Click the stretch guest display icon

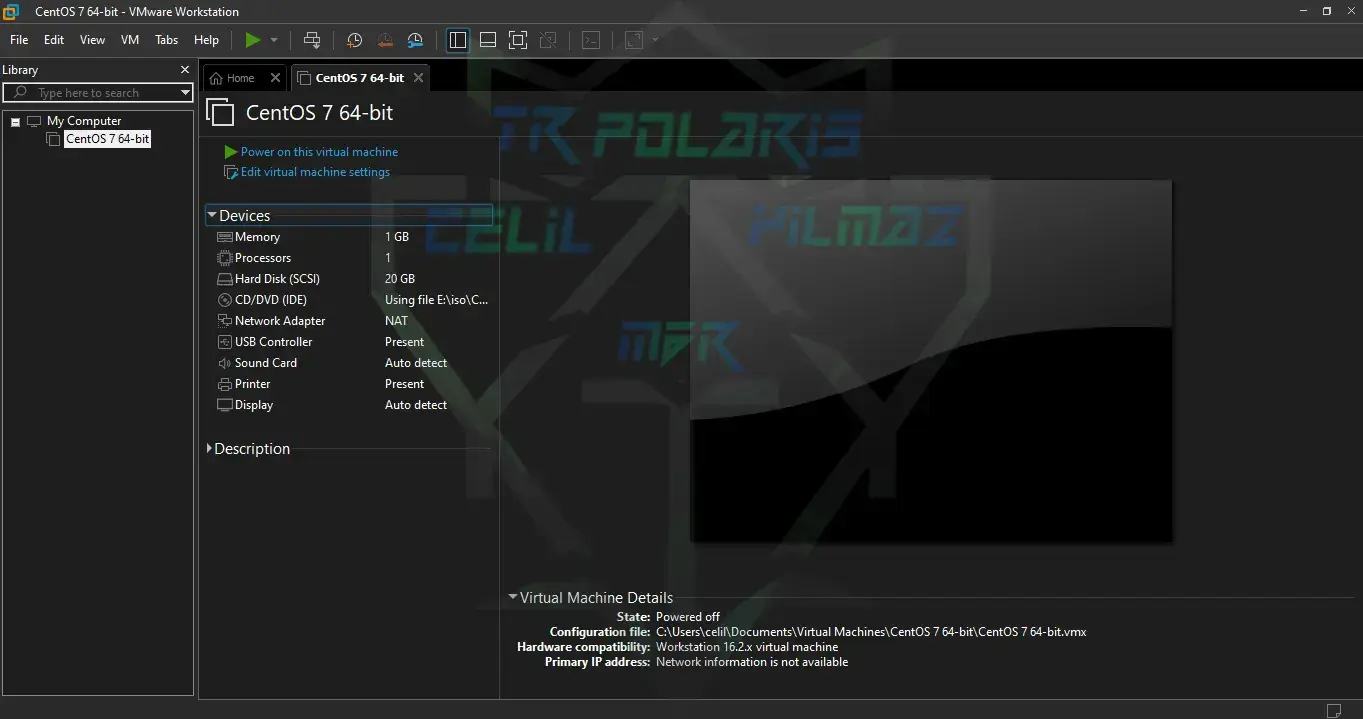tap(634, 40)
